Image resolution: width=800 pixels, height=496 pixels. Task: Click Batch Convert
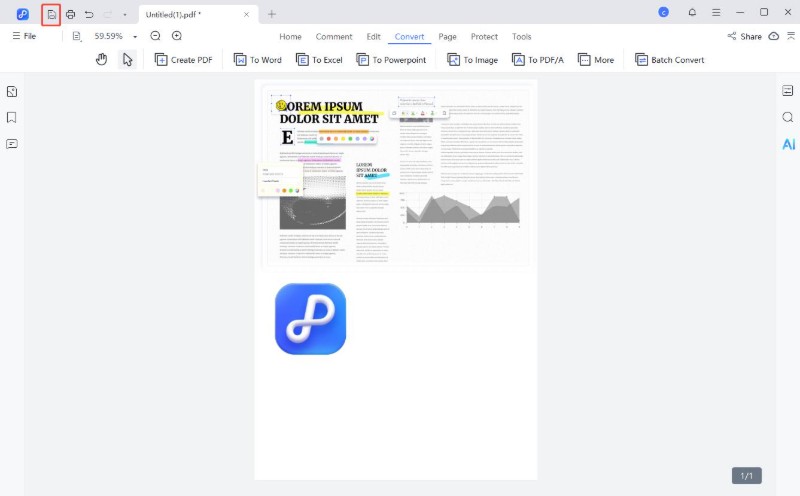pyautogui.click(x=669, y=60)
